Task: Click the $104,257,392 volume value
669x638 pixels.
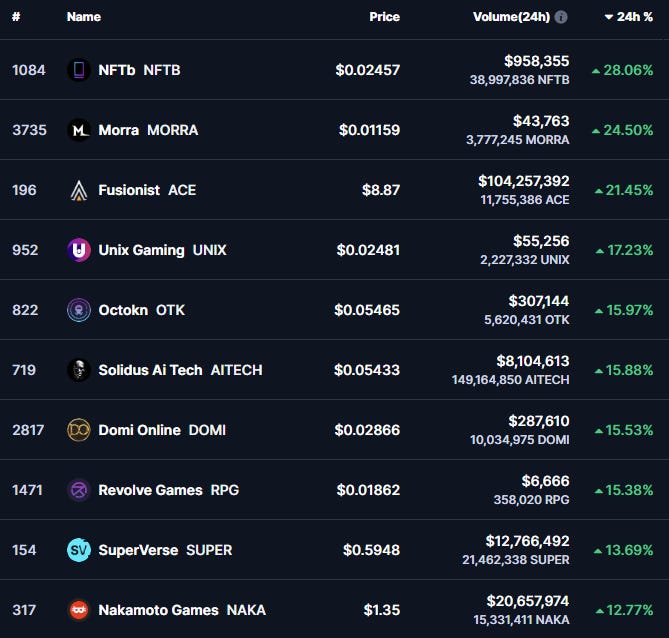Action: tap(524, 181)
